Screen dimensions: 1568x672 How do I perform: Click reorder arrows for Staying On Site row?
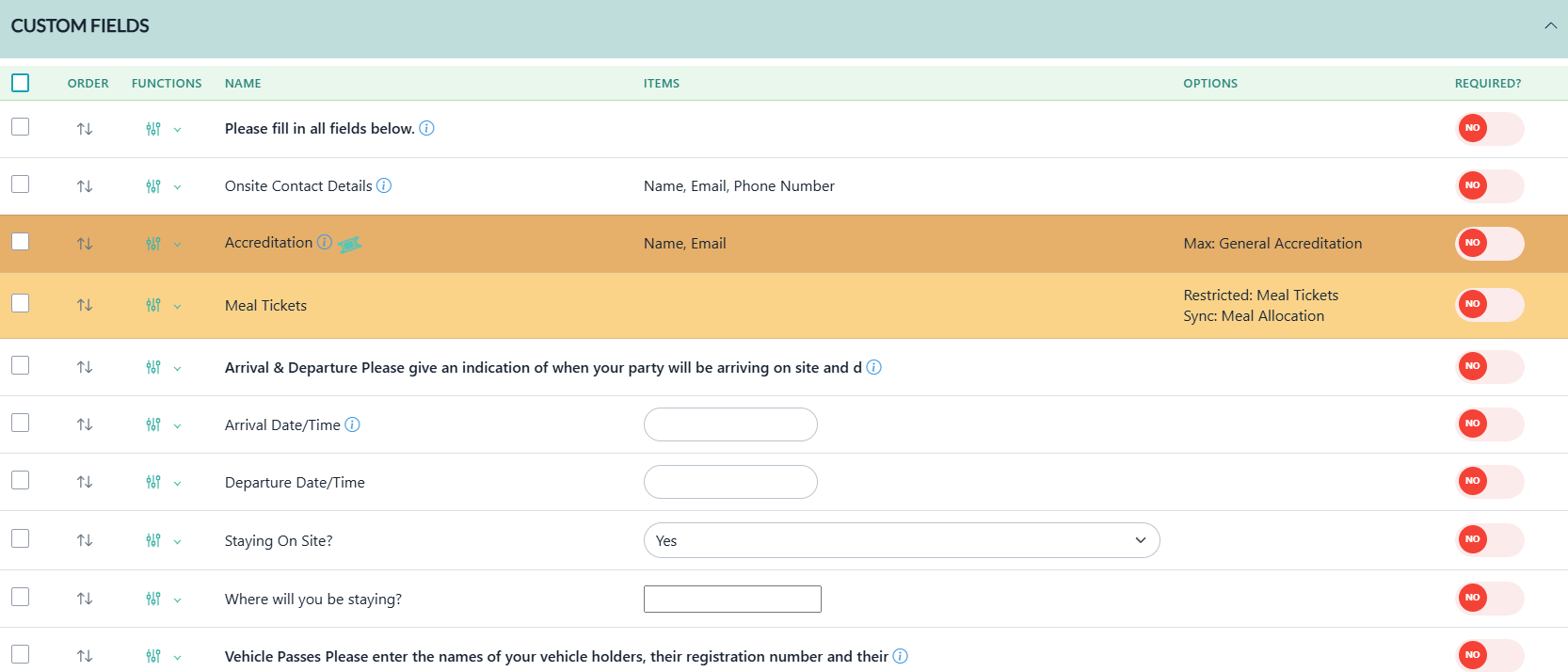click(x=85, y=540)
